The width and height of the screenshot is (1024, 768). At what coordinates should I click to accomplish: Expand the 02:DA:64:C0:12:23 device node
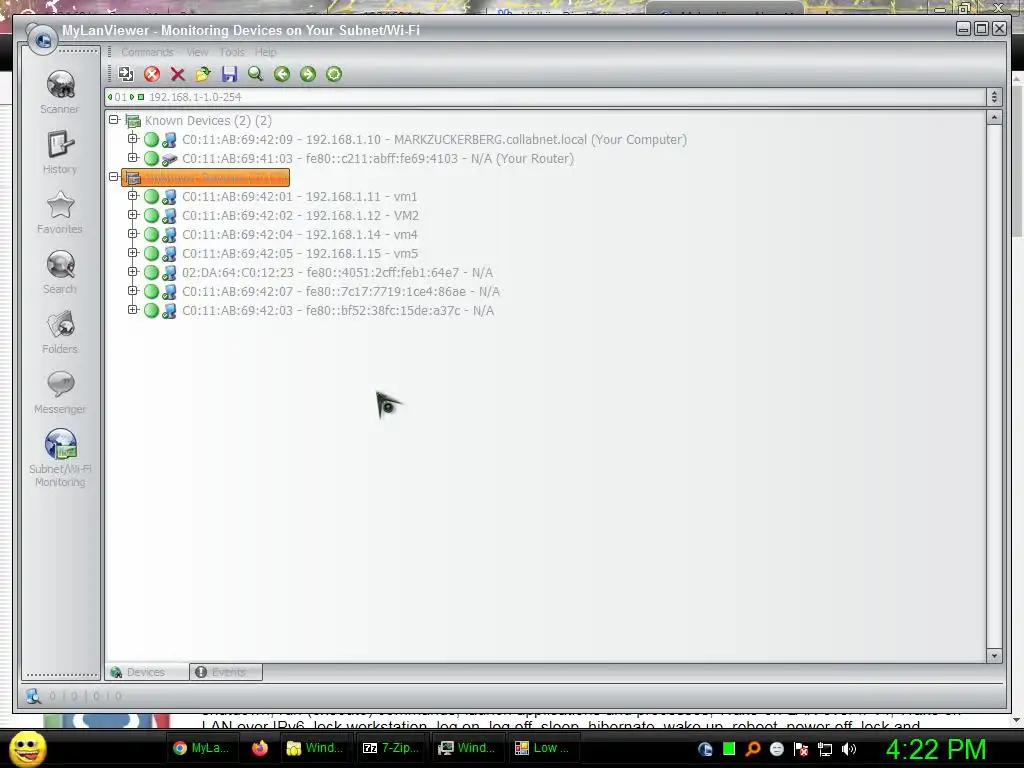pyautogui.click(x=133, y=272)
